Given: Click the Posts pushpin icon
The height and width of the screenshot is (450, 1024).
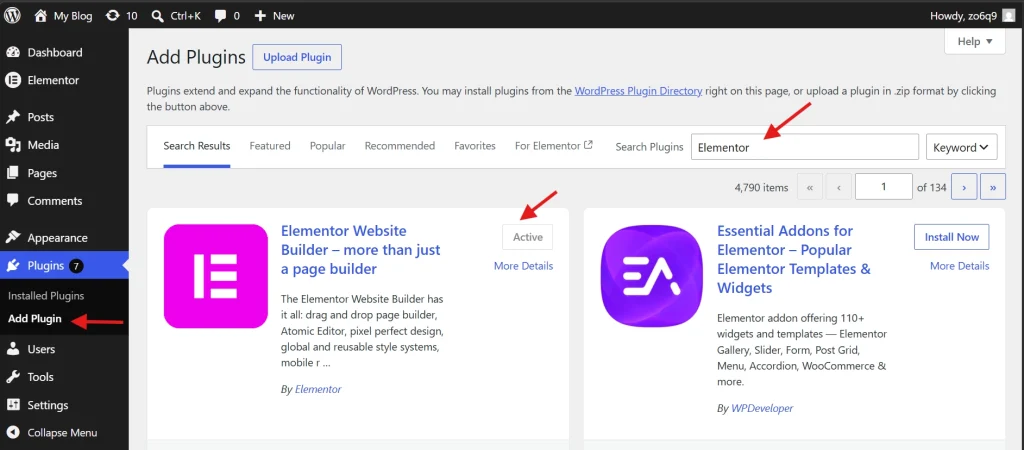Looking at the screenshot, I should click(x=13, y=117).
